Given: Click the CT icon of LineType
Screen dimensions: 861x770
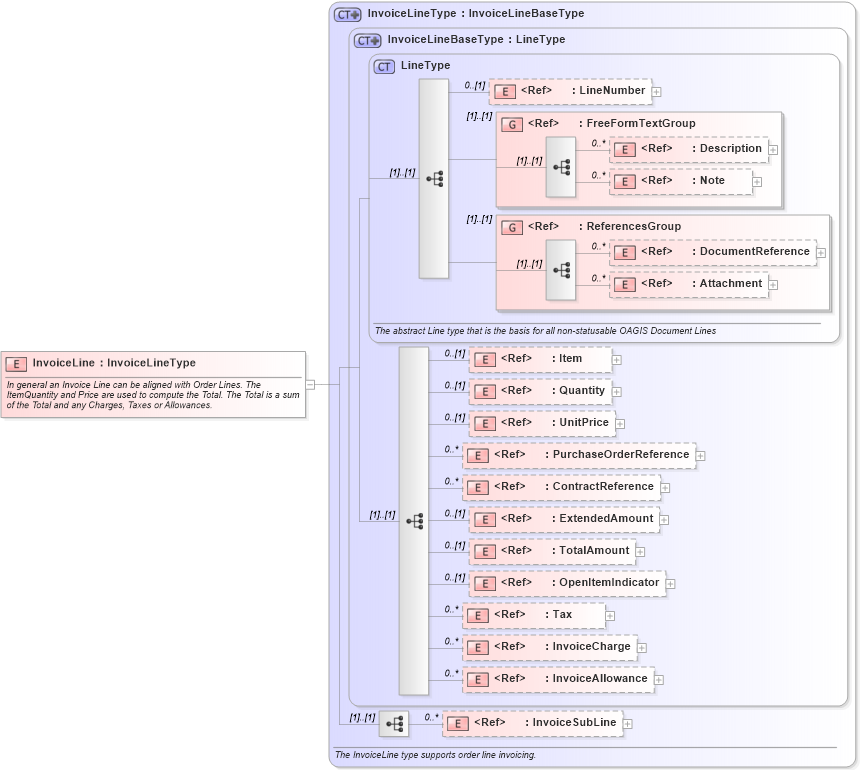Looking at the screenshot, I should click(383, 65).
